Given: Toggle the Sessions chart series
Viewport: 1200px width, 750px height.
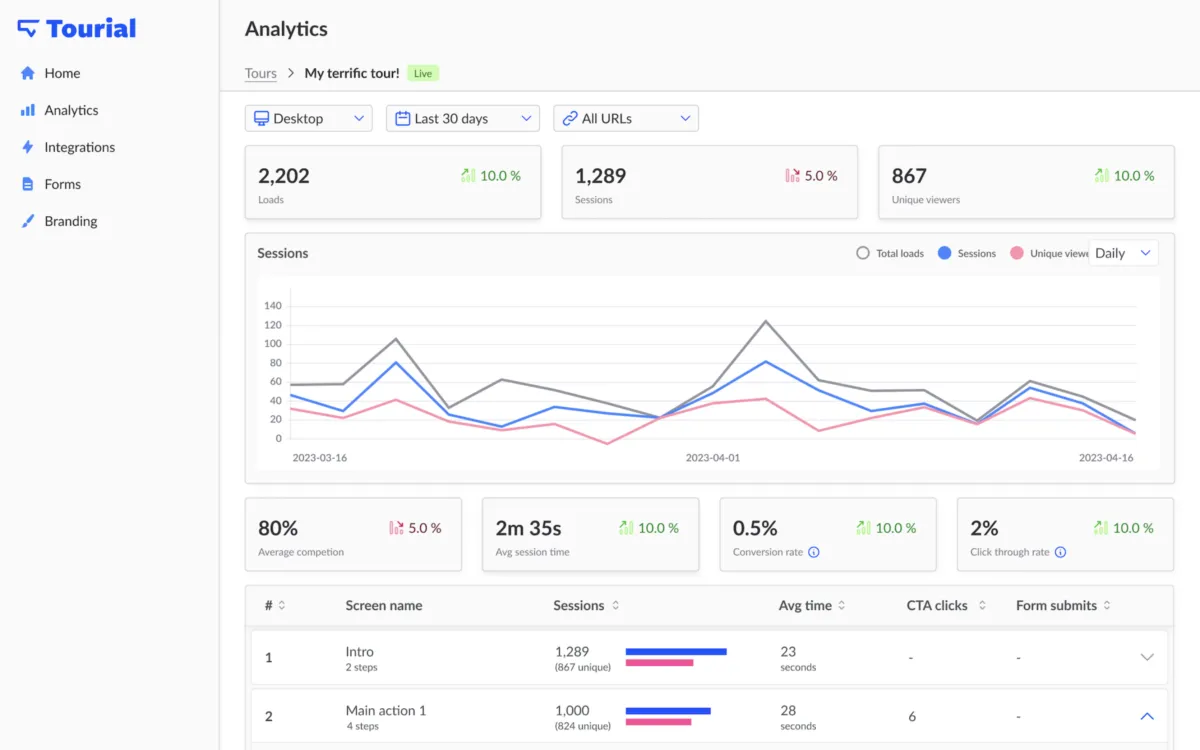Looking at the screenshot, I should (967, 253).
